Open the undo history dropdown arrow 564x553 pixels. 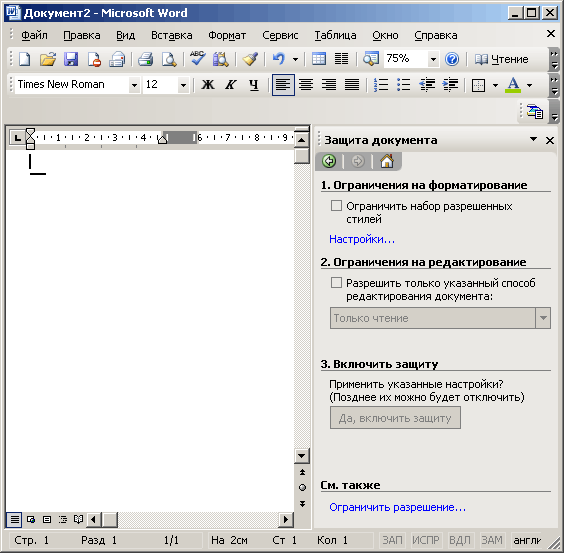295,59
